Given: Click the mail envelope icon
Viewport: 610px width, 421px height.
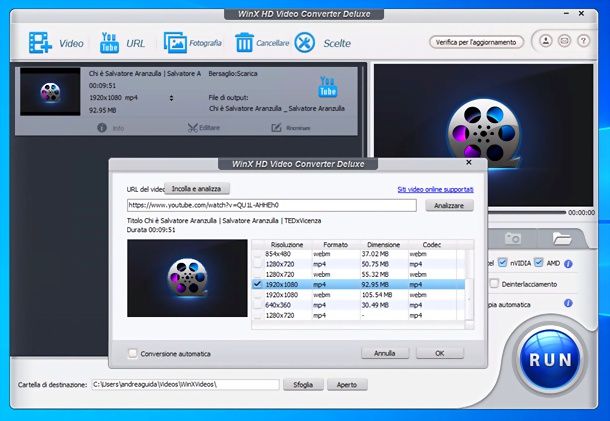Looking at the screenshot, I should pyautogui.click(x=564, y=42).
